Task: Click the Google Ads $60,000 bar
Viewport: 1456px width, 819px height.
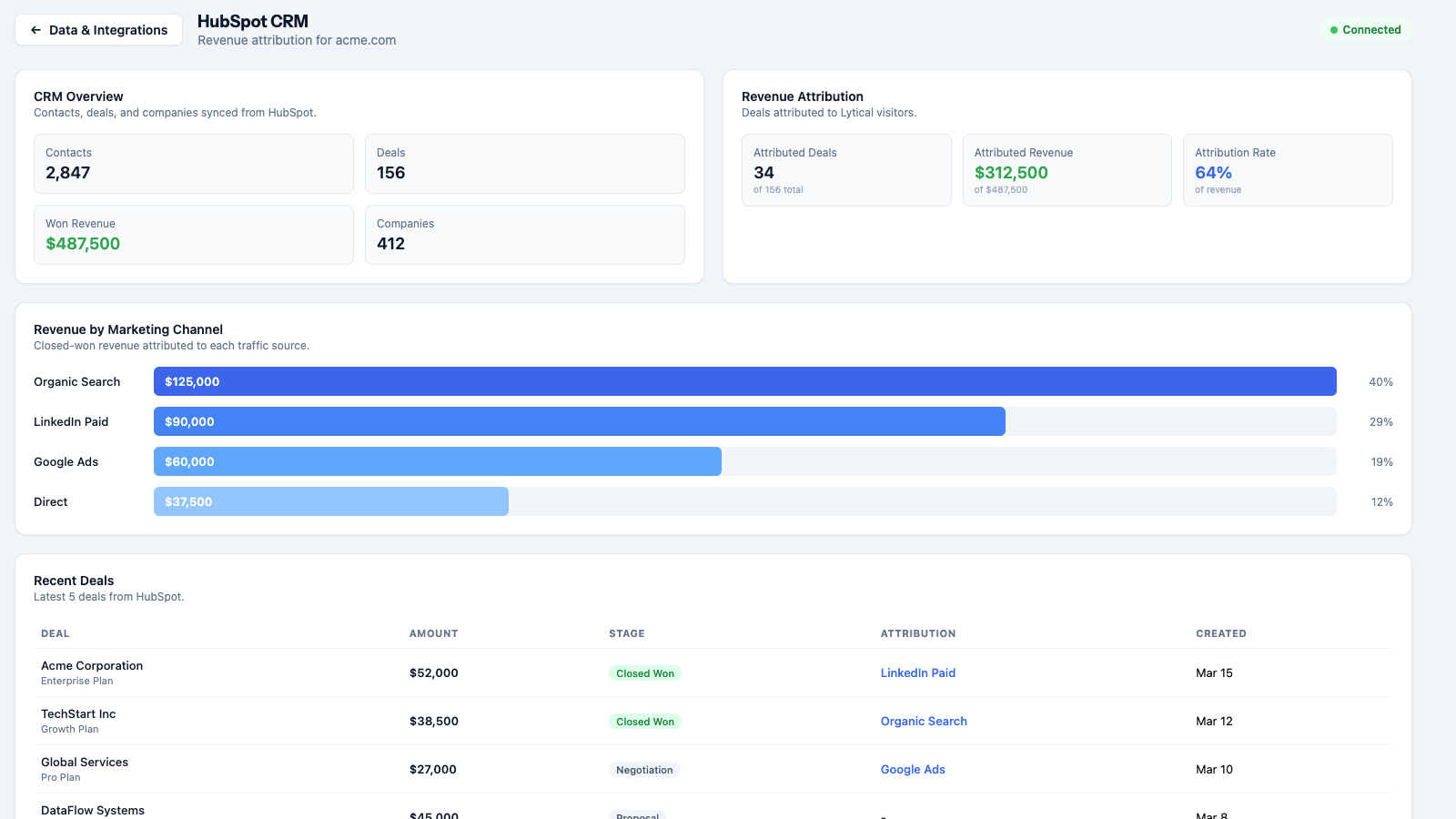Action: [437, 461]
